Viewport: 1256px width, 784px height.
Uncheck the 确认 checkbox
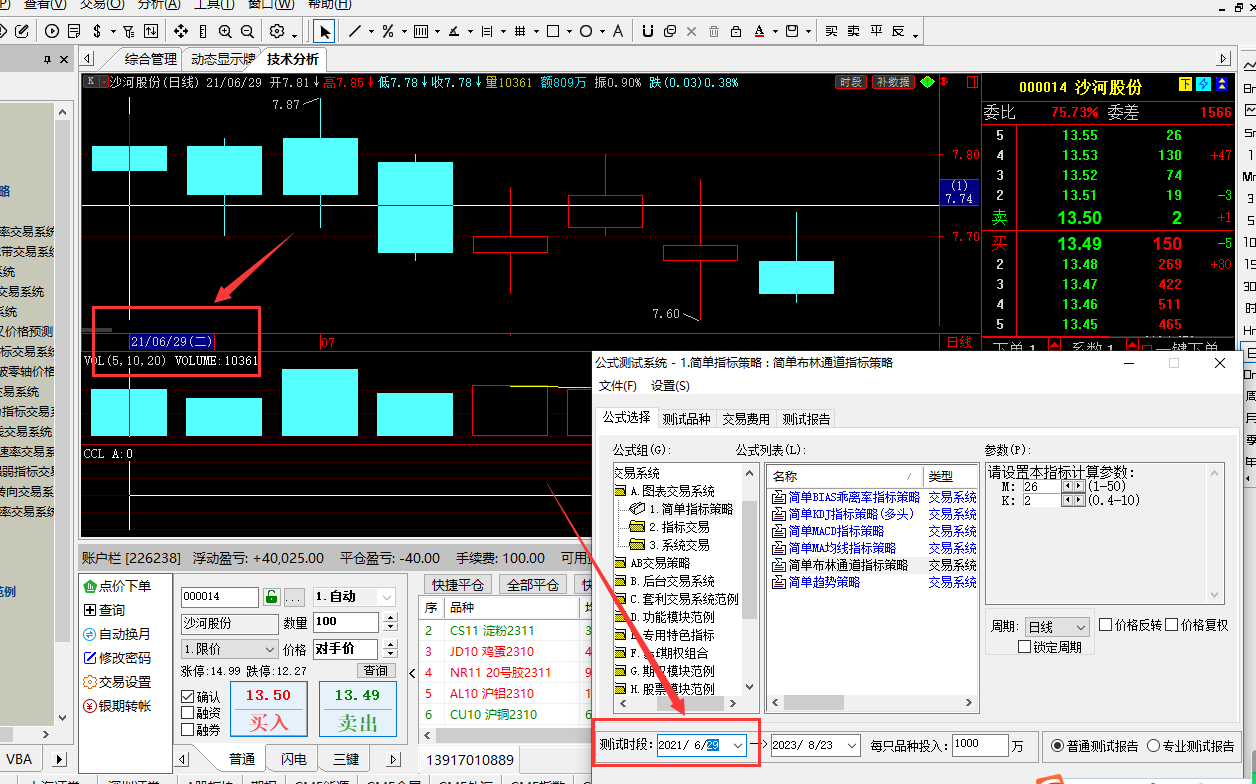point(188,696)
